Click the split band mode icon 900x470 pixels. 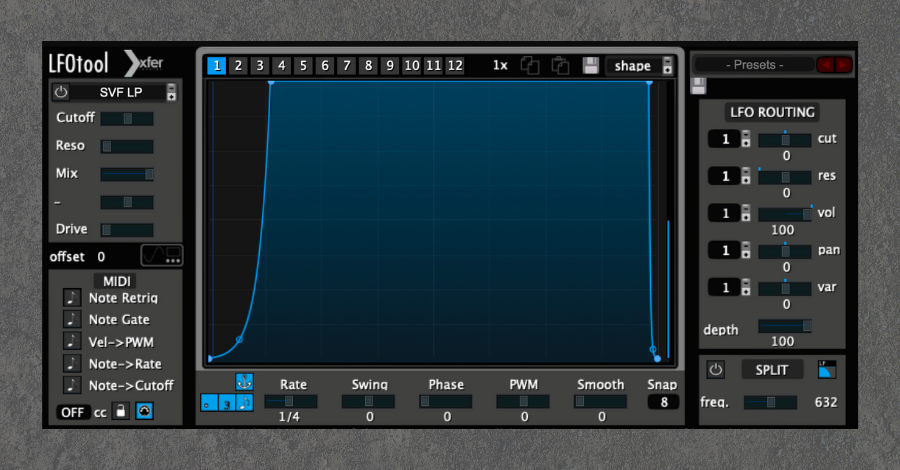click(827, 370)
